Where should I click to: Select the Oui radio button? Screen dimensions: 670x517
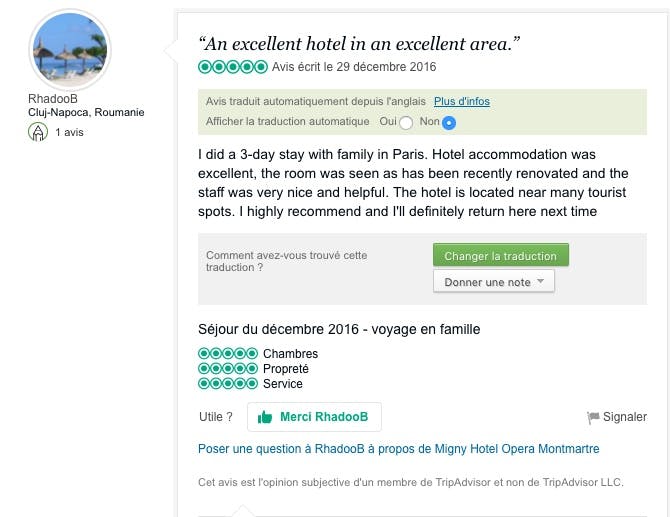(x=406, y=123)
